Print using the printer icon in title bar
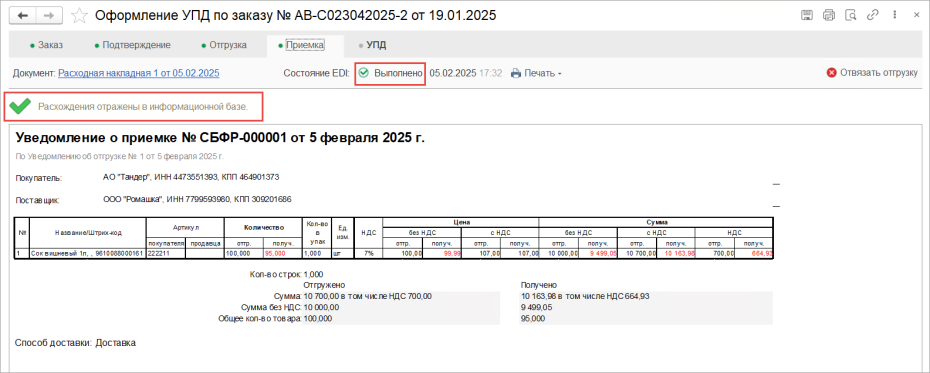Viewport: 930px width, 373px height. pos(829,16)
